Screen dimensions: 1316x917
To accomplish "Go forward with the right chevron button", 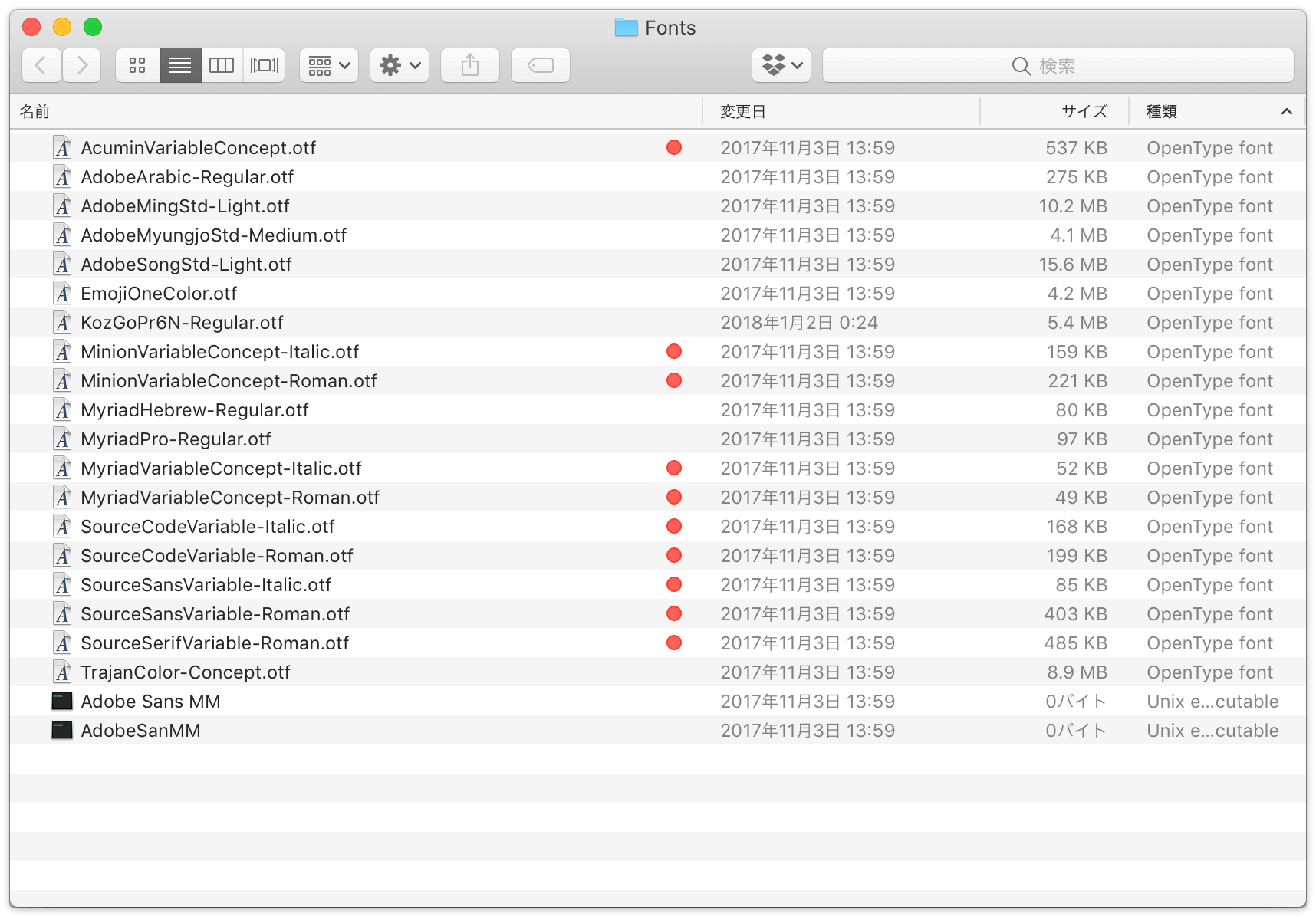I will coord(81,65).
